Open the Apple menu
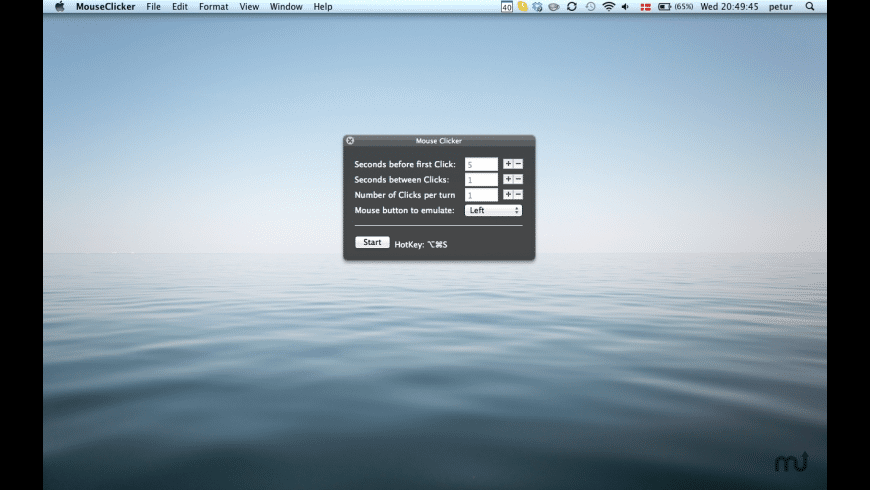The height and width of the screenshot is (490, 870). point(60,6)
